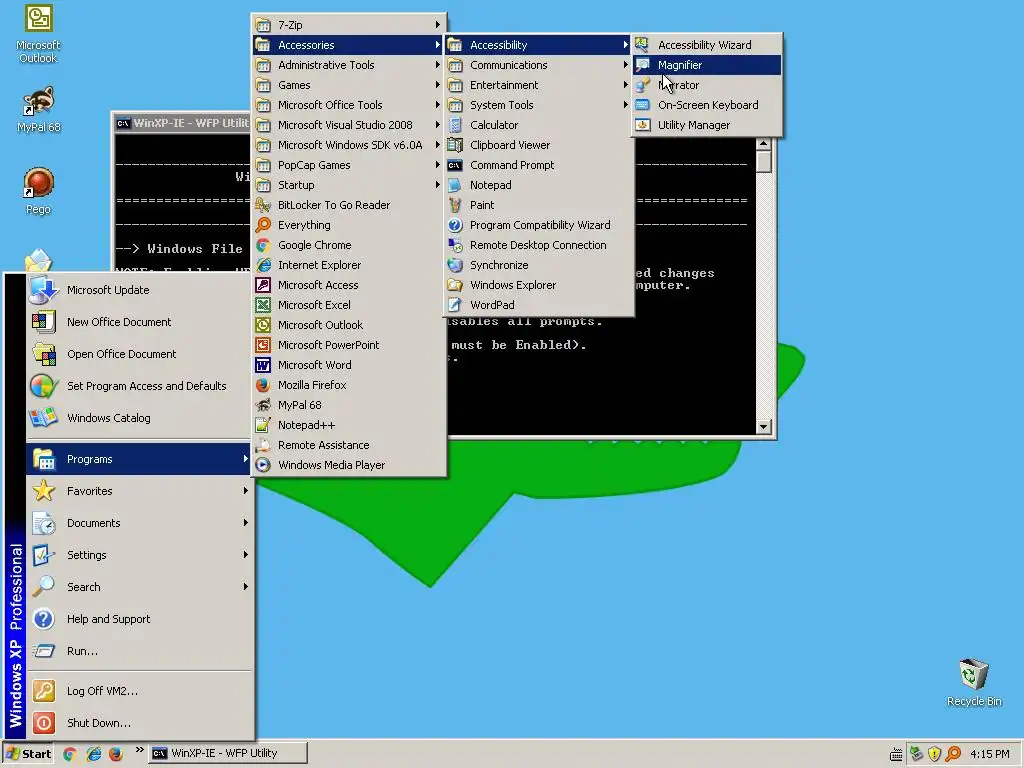Launch Command Prompt icon in Accessories

coord(455,165)
